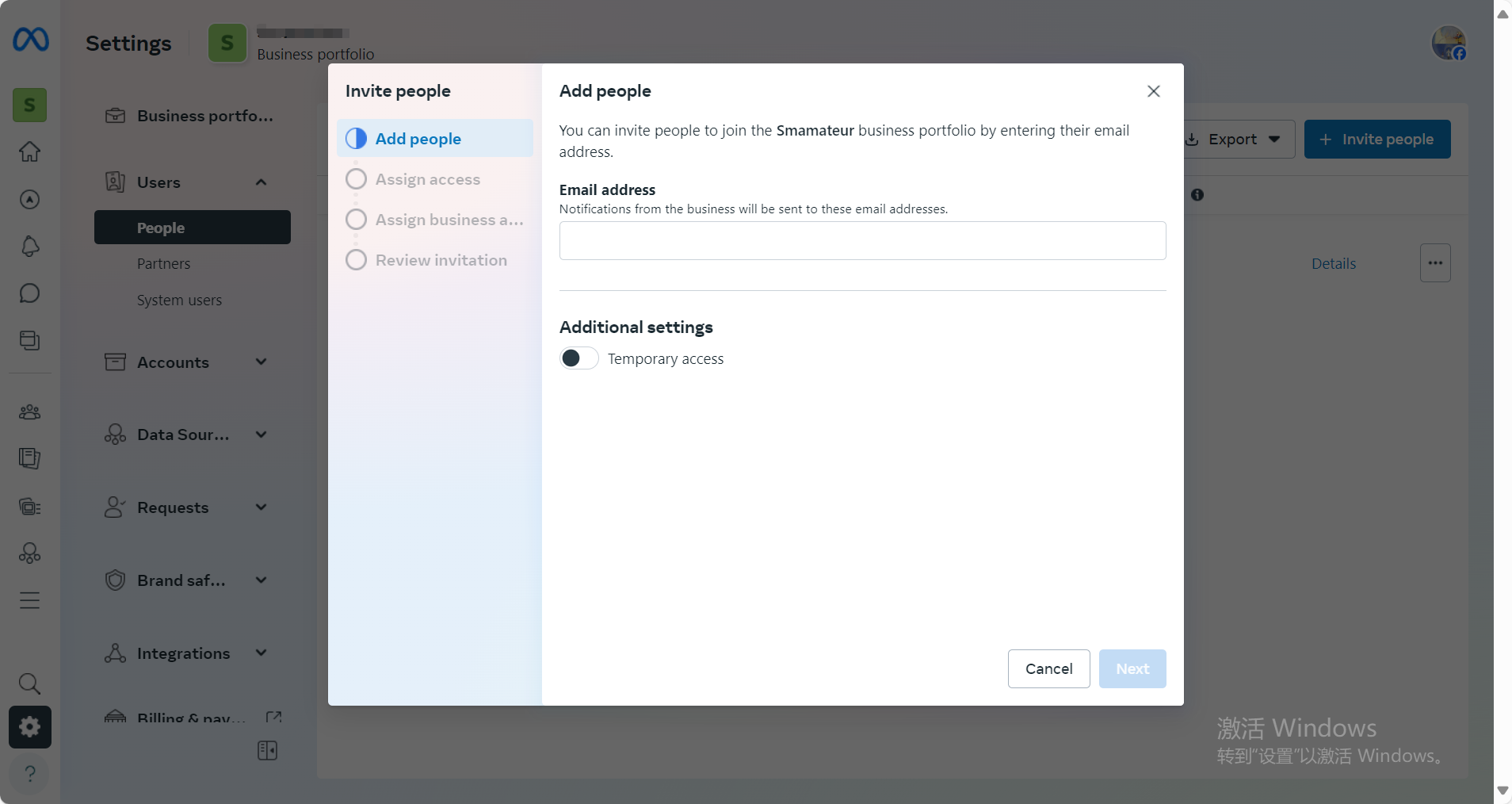Toggle Temporary access switch
Viewport: 1512px width, 804px height.
pos(578,358)
